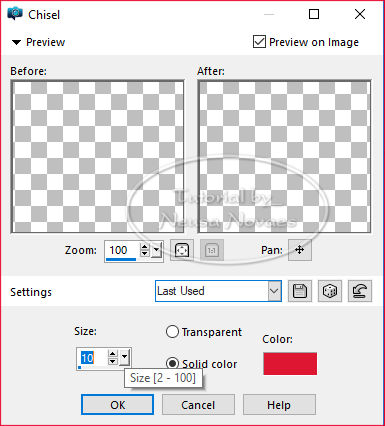The image size is (385, 426).
Task: Click the Pan crosshair icon
Action: pos(300,250)
